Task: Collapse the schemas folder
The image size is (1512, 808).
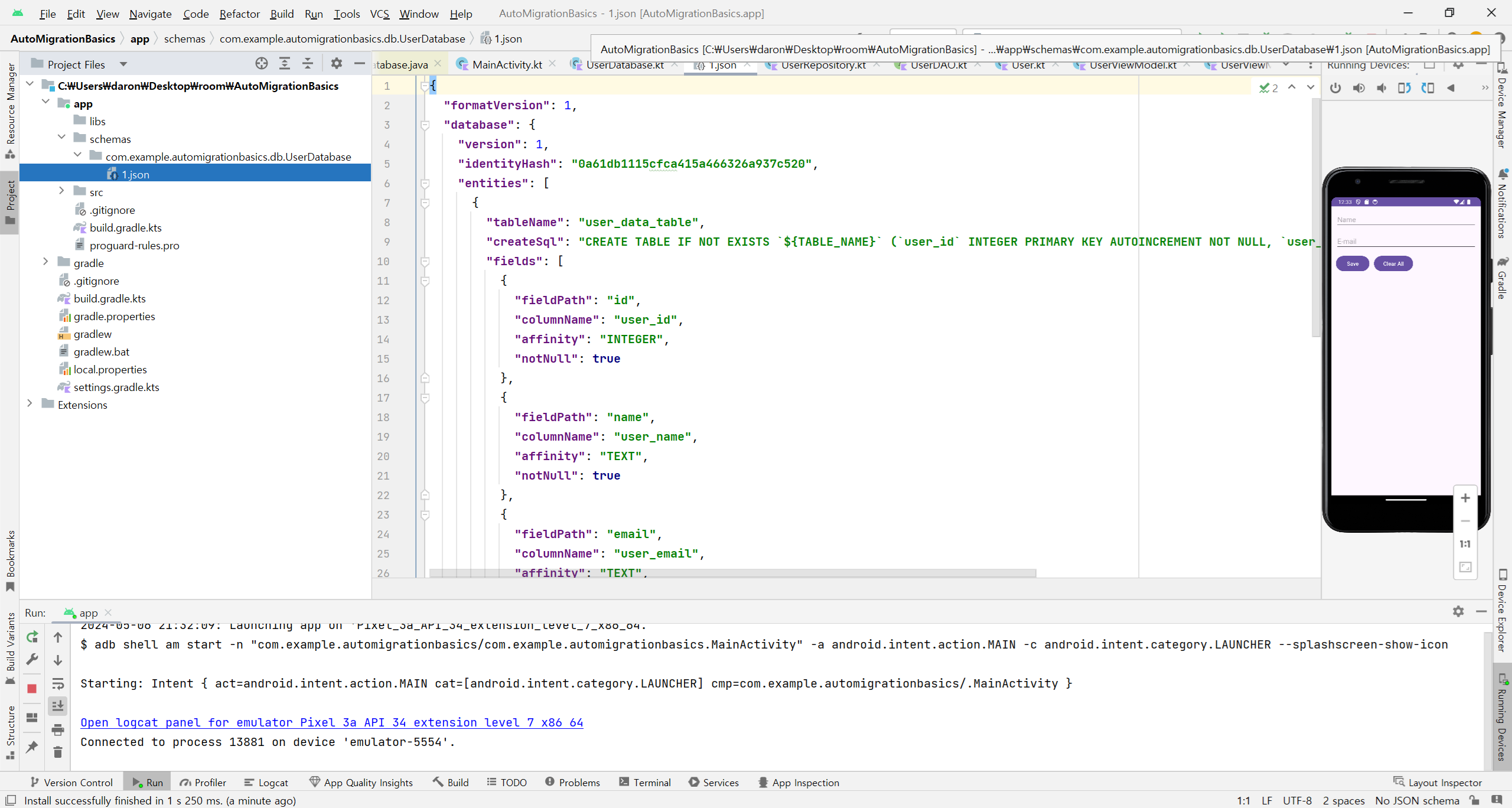Action: tap(61, 138)
